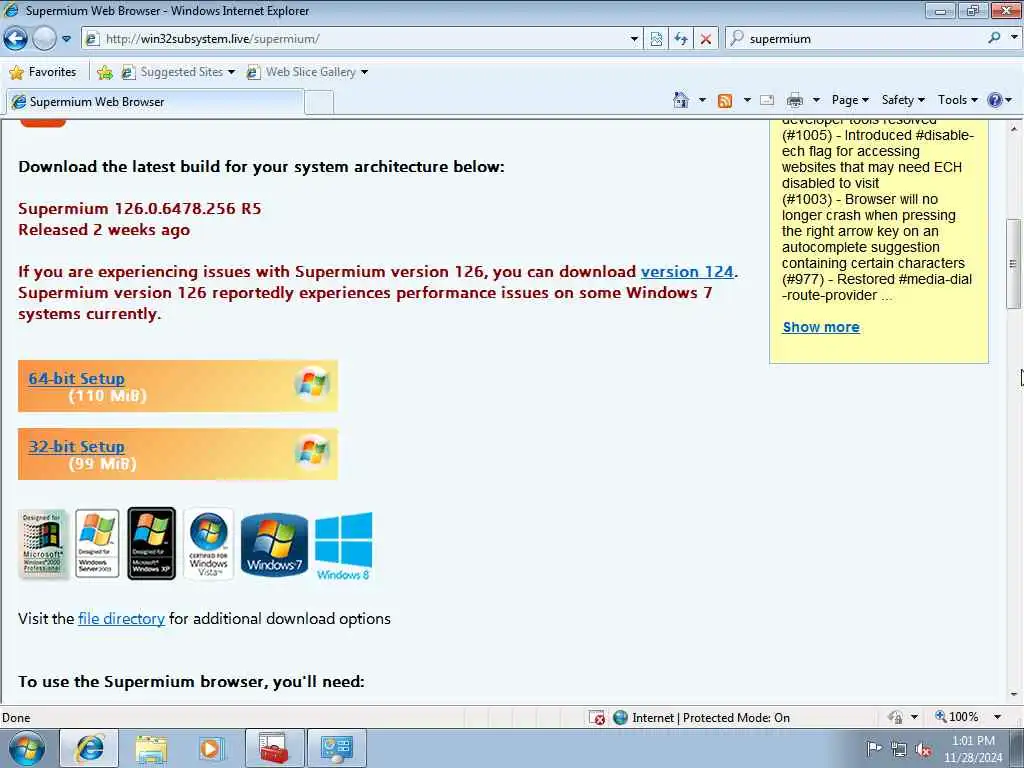Screen dimensions: 1024x768
Task: Click the status bar security globe-lock icon
Action: coord(895,717)
